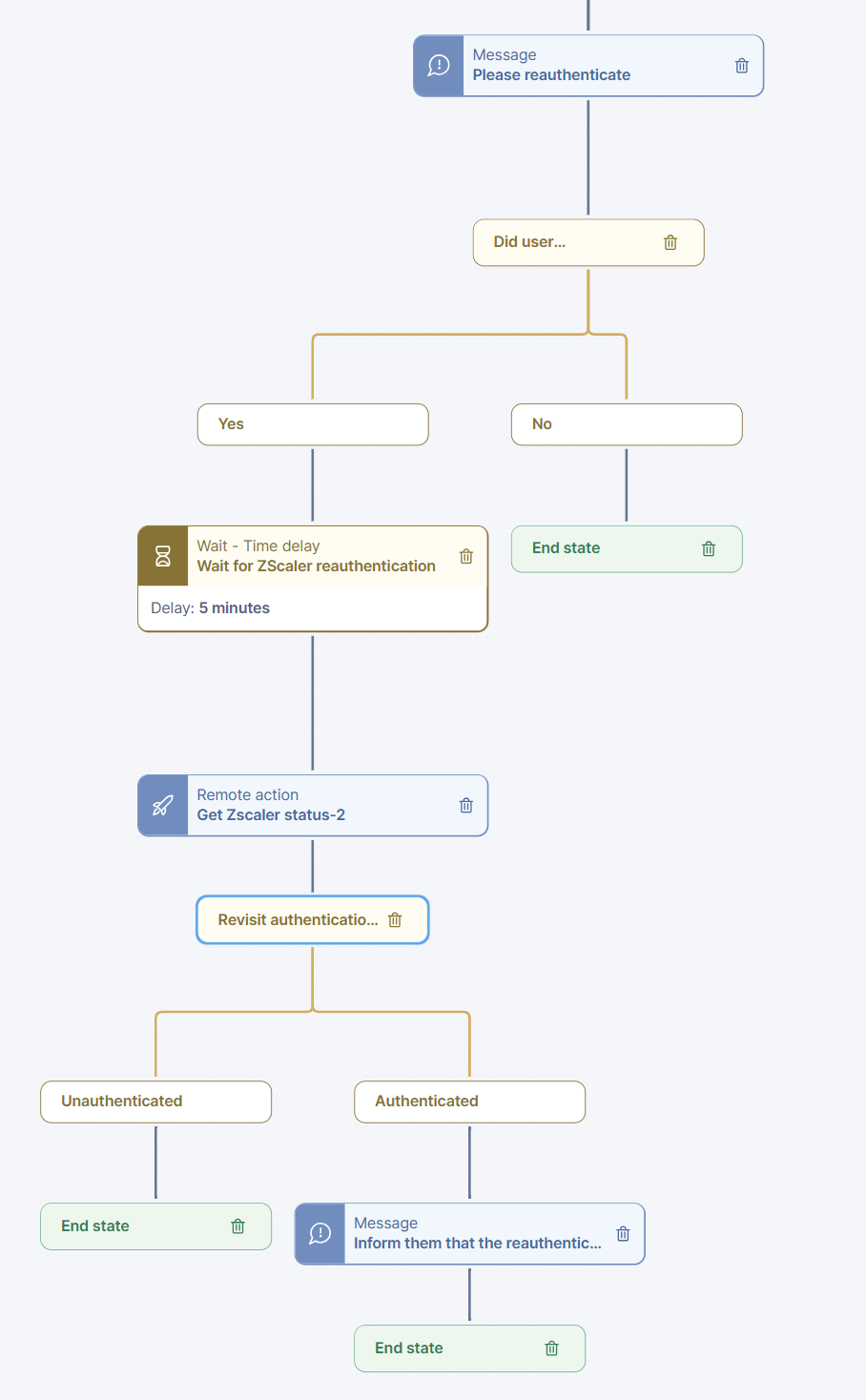Click the 'Delay: 5 minutes' details row
Viewport: 866px width, 1400px height.
(x=313, y=608)
